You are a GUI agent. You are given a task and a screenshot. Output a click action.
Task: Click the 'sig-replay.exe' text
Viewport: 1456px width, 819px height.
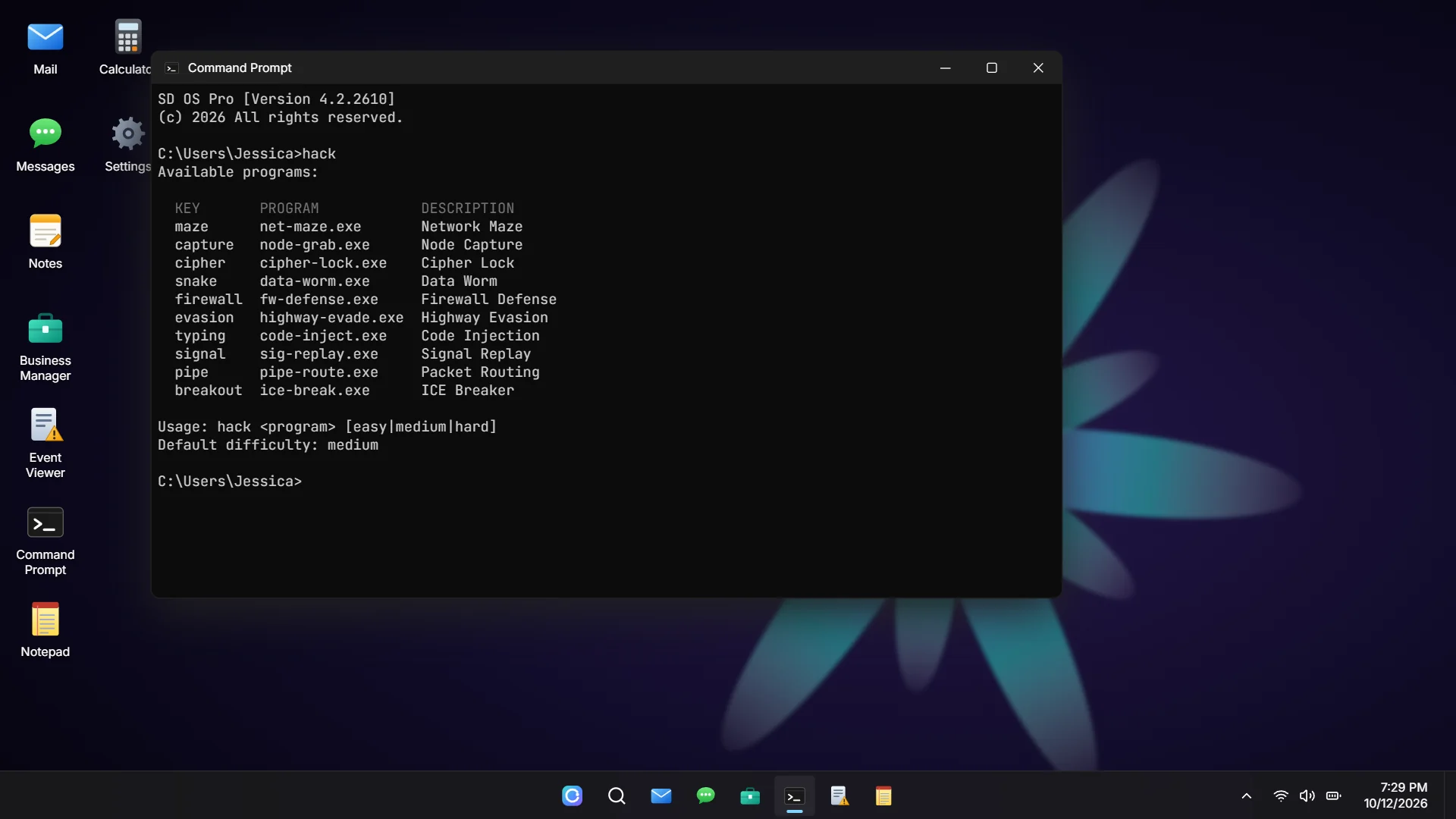click(x=318, y=354)
